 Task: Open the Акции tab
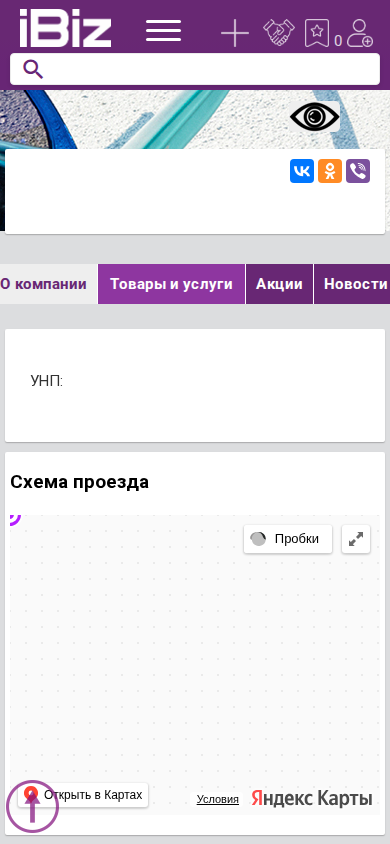279,284
